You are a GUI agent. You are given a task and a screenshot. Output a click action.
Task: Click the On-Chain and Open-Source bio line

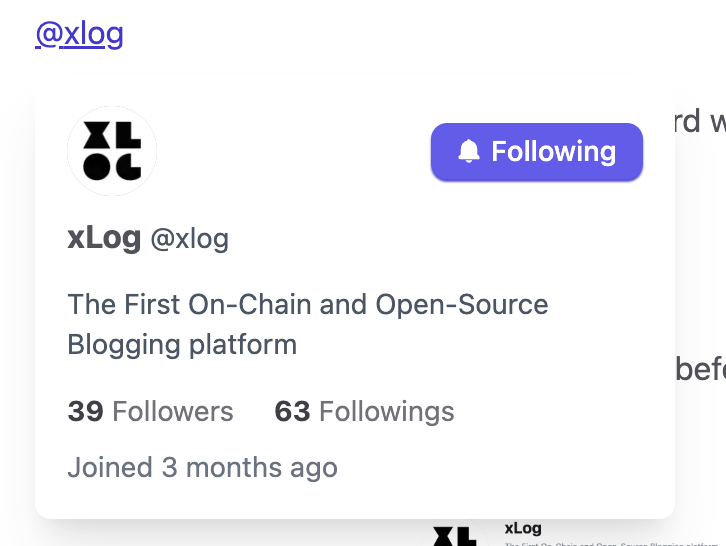(x=308, y=304)
